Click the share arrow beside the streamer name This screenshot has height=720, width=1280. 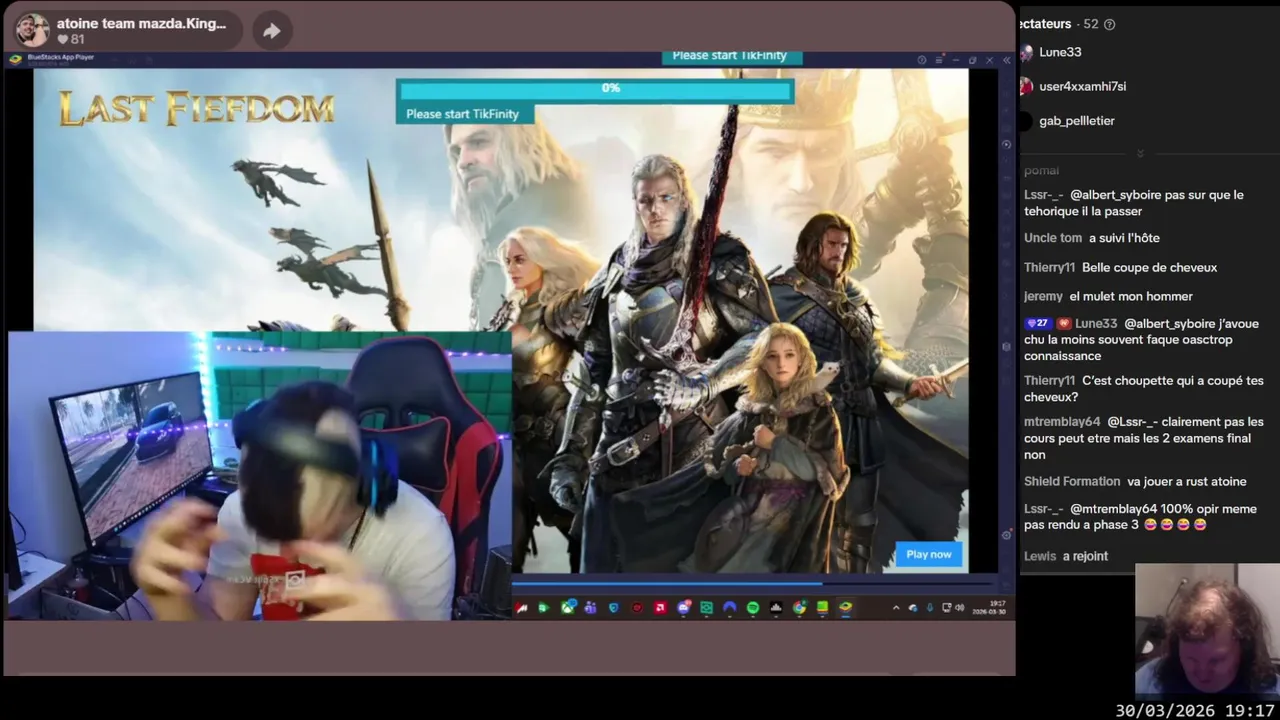(272, 31)
